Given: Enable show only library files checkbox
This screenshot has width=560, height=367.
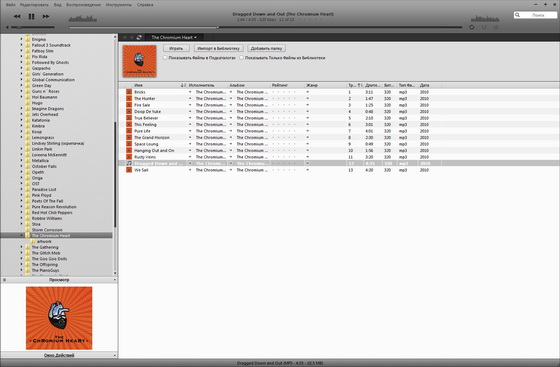Looking at the screenshot, I should (241, 57).
